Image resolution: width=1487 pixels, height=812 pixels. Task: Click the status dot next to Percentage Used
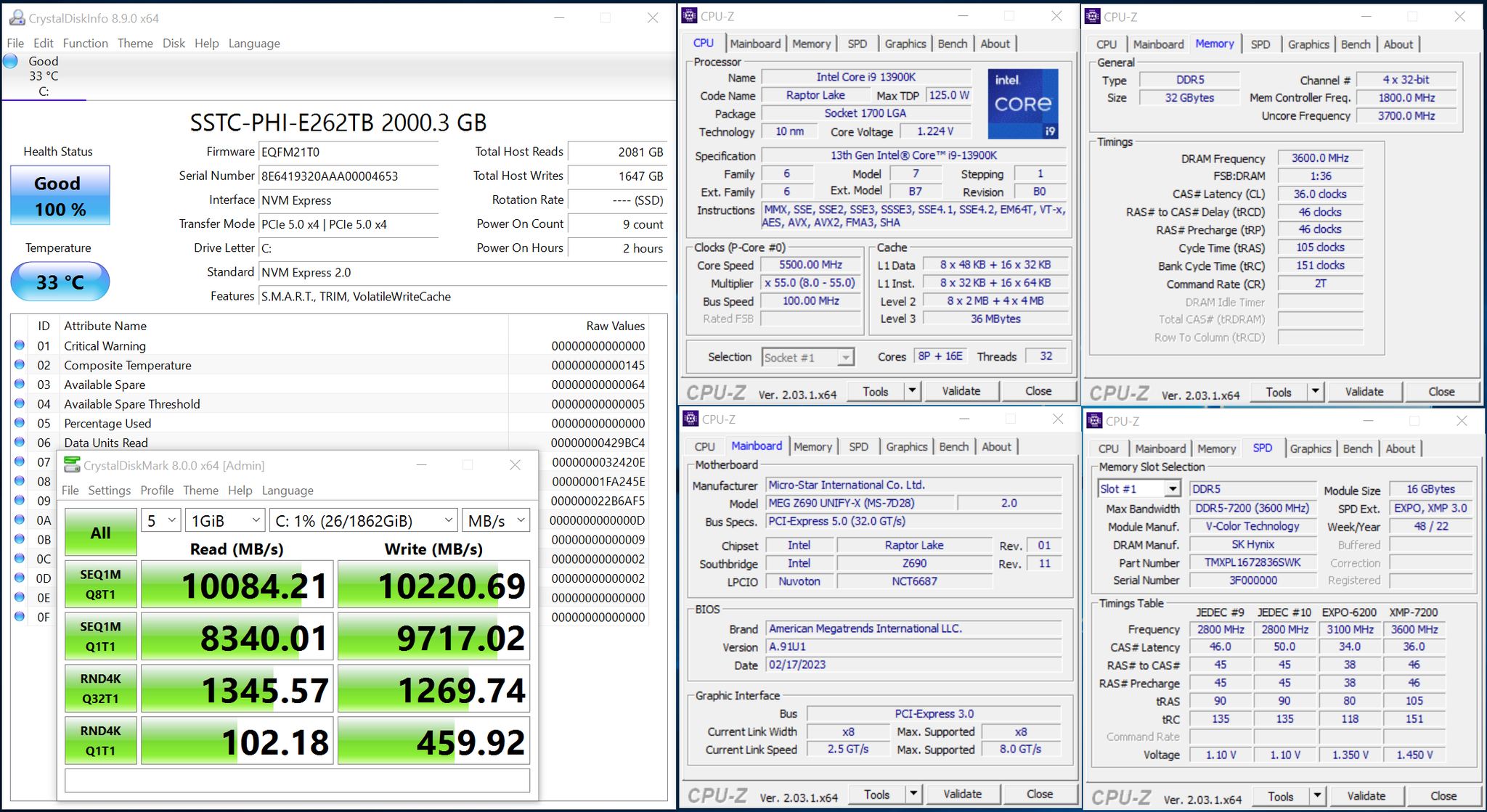point(20,423)
